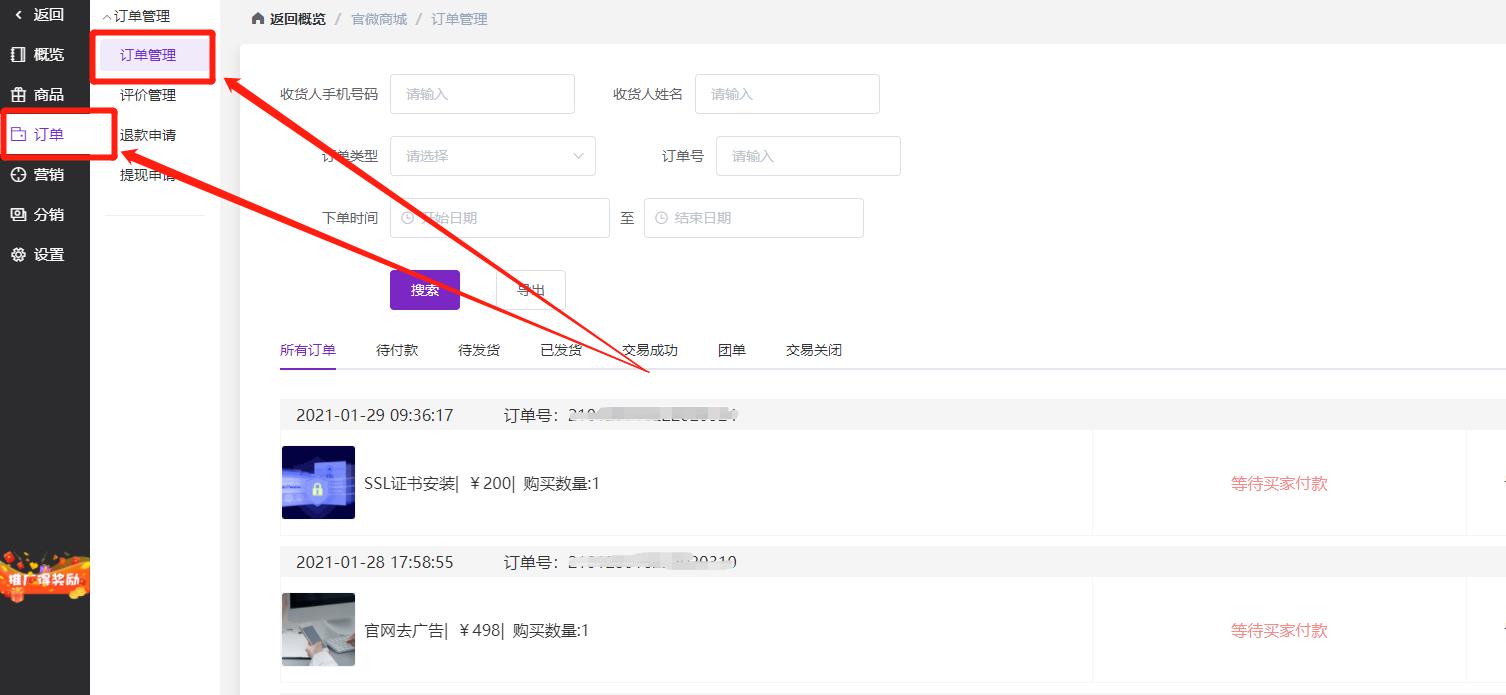
Task: Click the purple 搜索 search button
Action: click(424, 289)
